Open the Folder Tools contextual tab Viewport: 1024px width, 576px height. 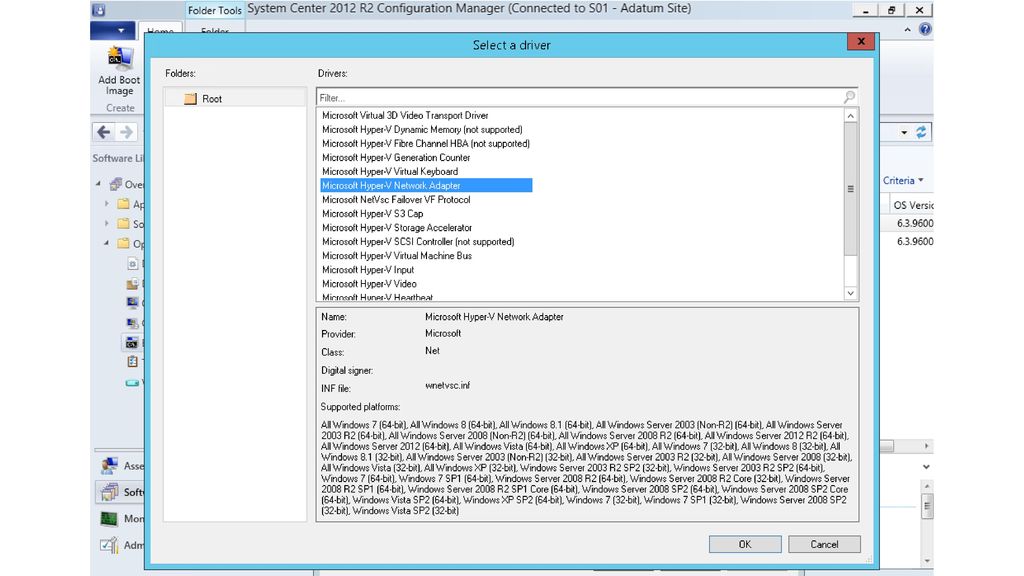click(x=215, y=10)
